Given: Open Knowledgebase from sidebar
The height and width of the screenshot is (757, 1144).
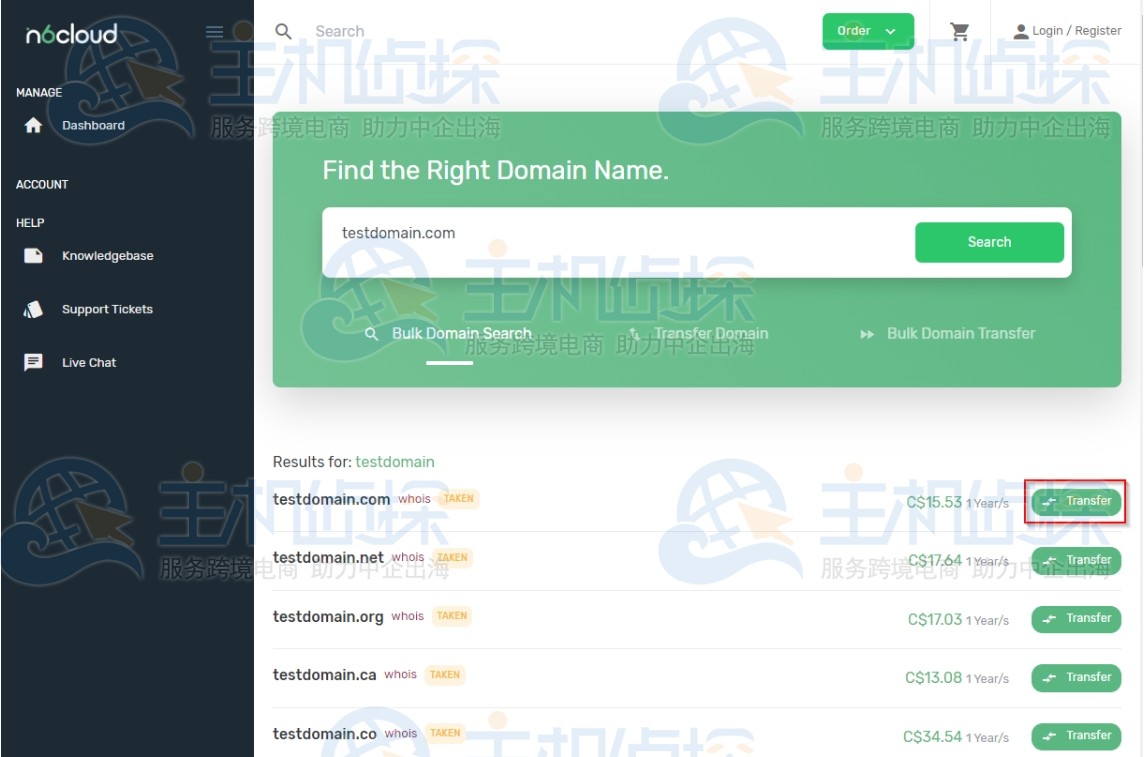Looking at the screenshot, I should click(107, 256).
